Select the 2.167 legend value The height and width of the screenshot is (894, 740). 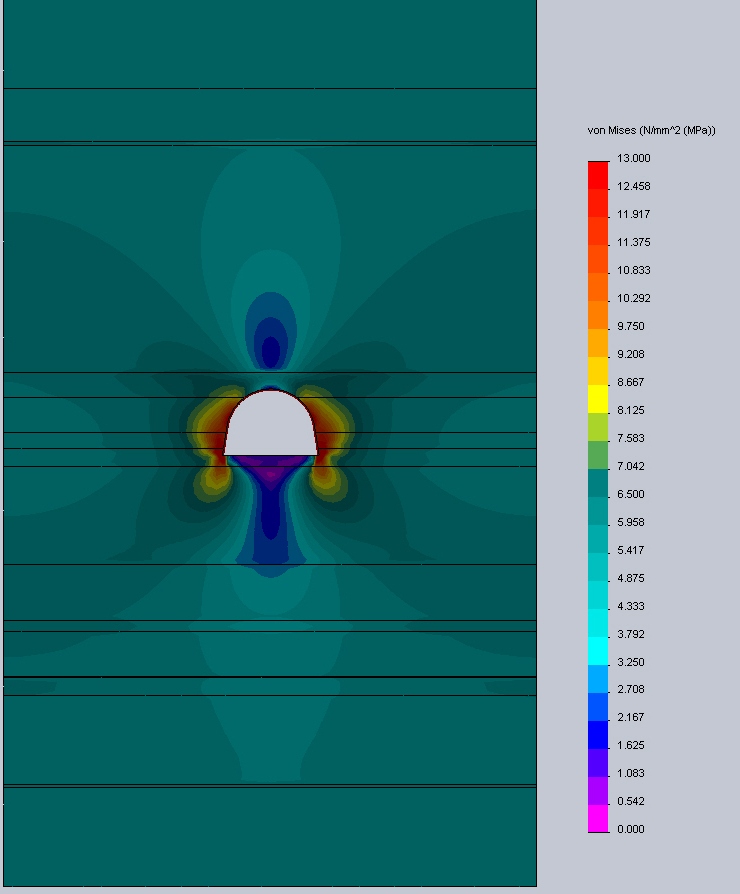pos(631,717)
